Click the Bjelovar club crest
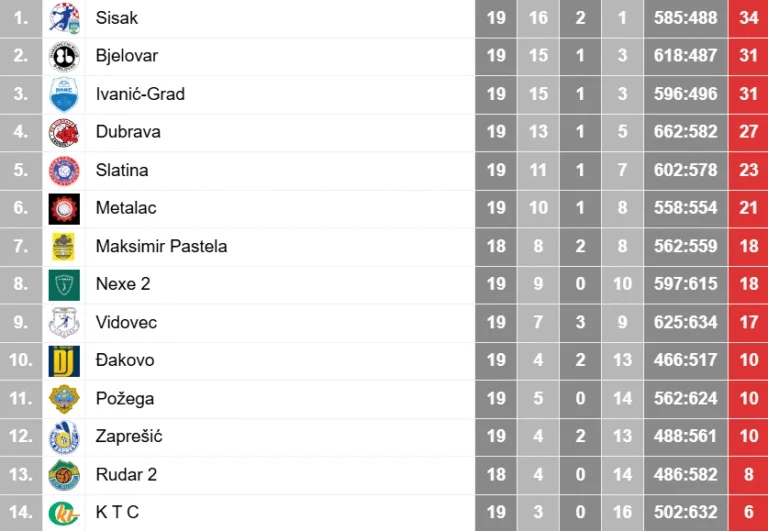The width and height of the screenshot is (768, 531). (x=64, y=56)
